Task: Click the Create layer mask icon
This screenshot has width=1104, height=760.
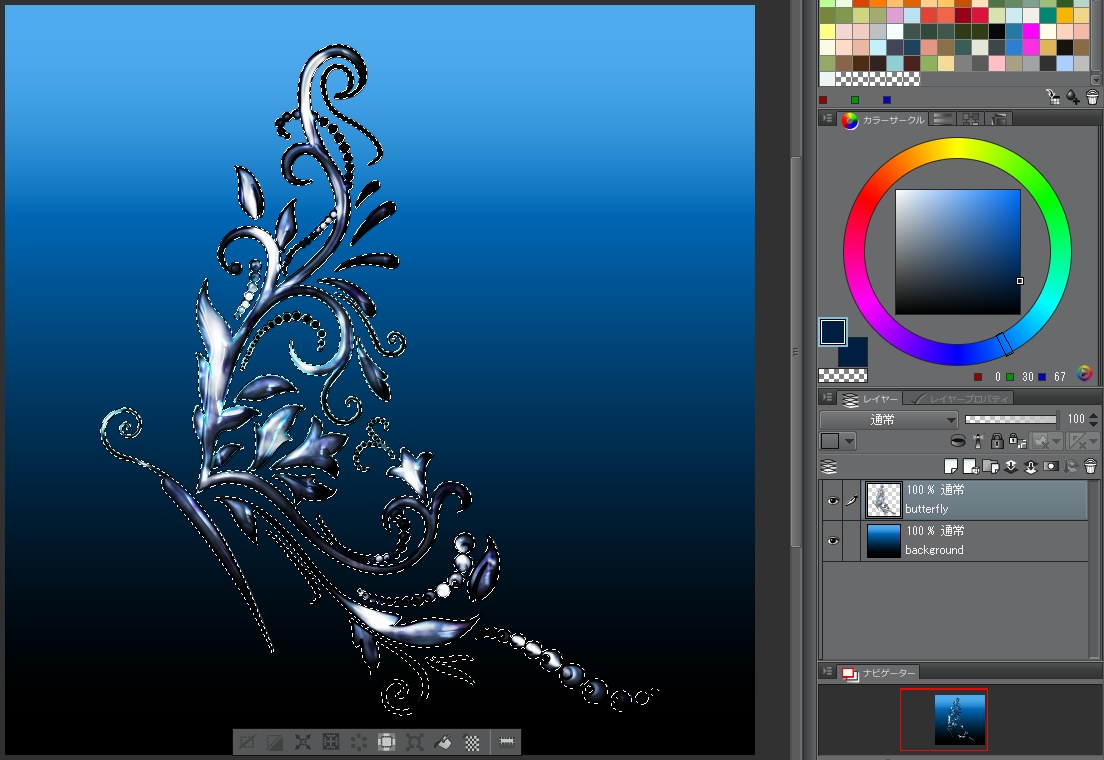Action: click(1050, 466)
